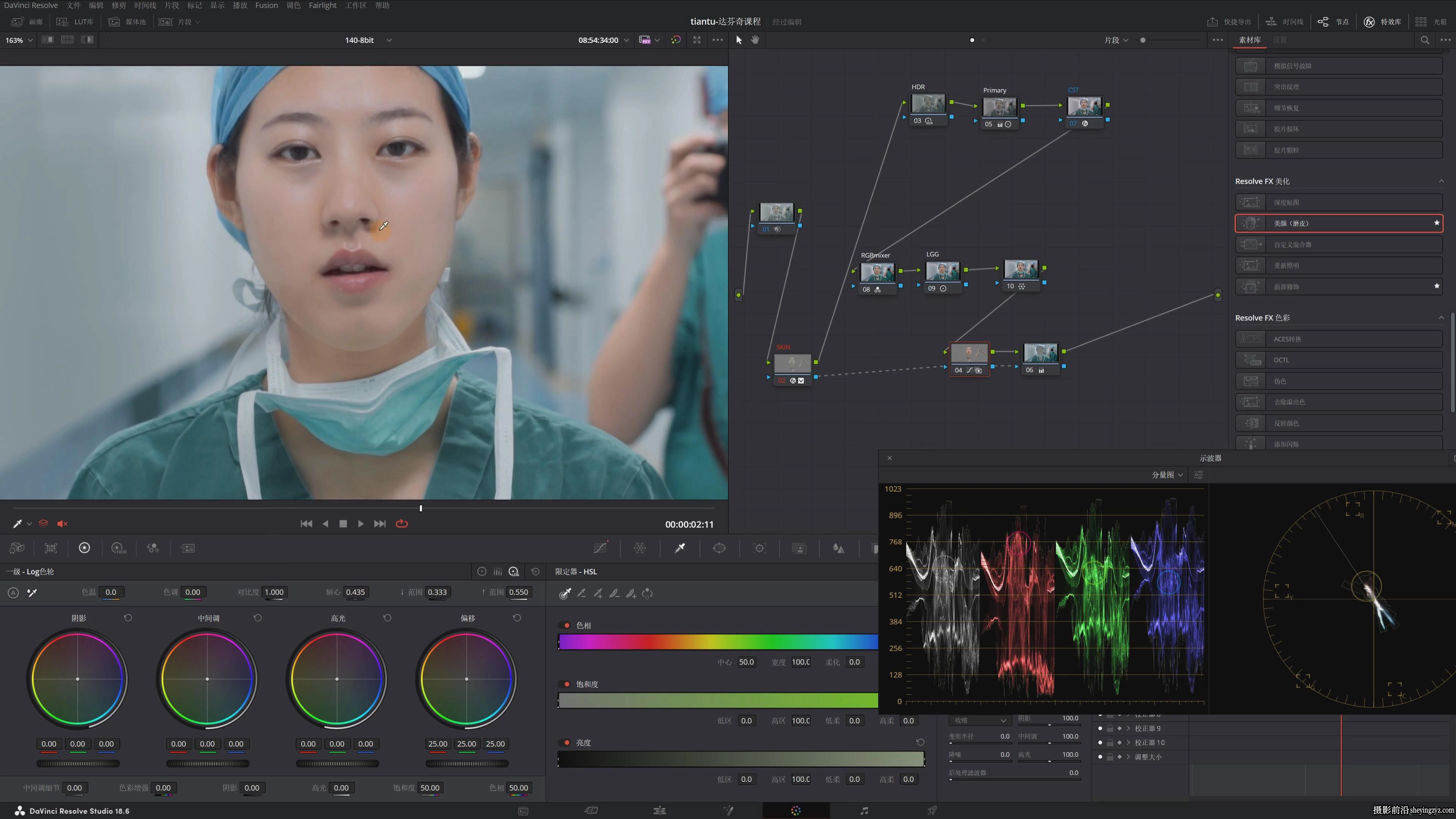Image resolution: width=1456 pixels, height=819 pixels.
Task: Open the RGB Mixer palette
Action: 152,548
